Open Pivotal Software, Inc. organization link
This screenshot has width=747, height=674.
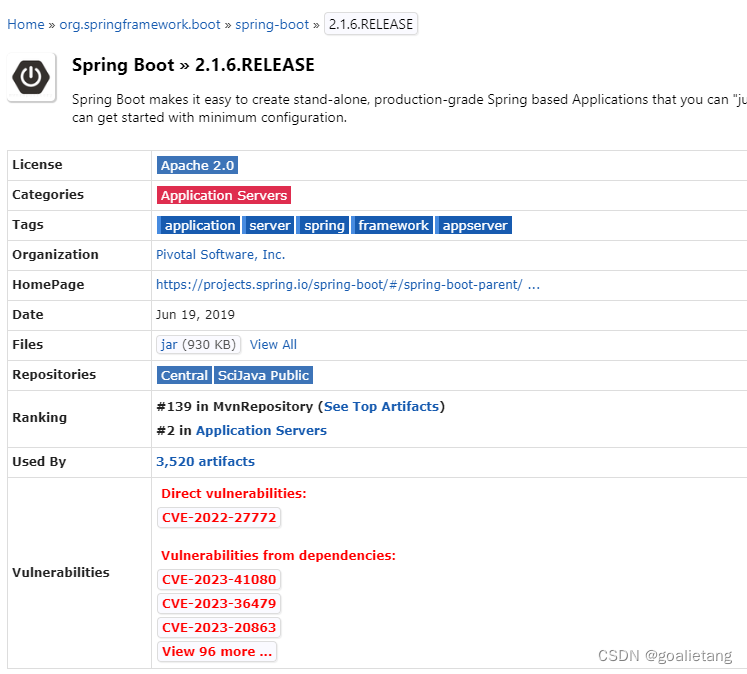221,255
